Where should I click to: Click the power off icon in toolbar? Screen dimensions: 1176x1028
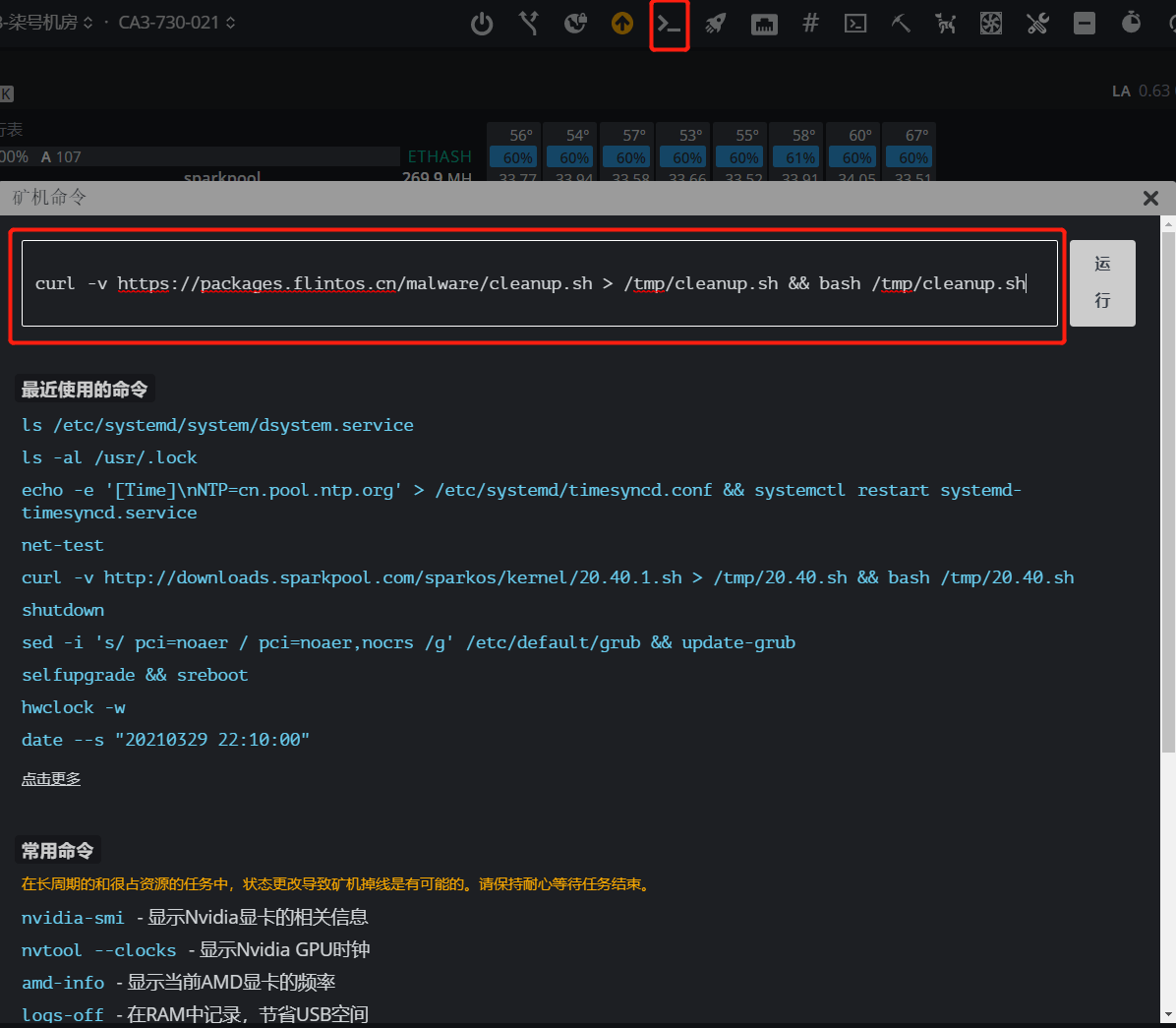[482, 24]
